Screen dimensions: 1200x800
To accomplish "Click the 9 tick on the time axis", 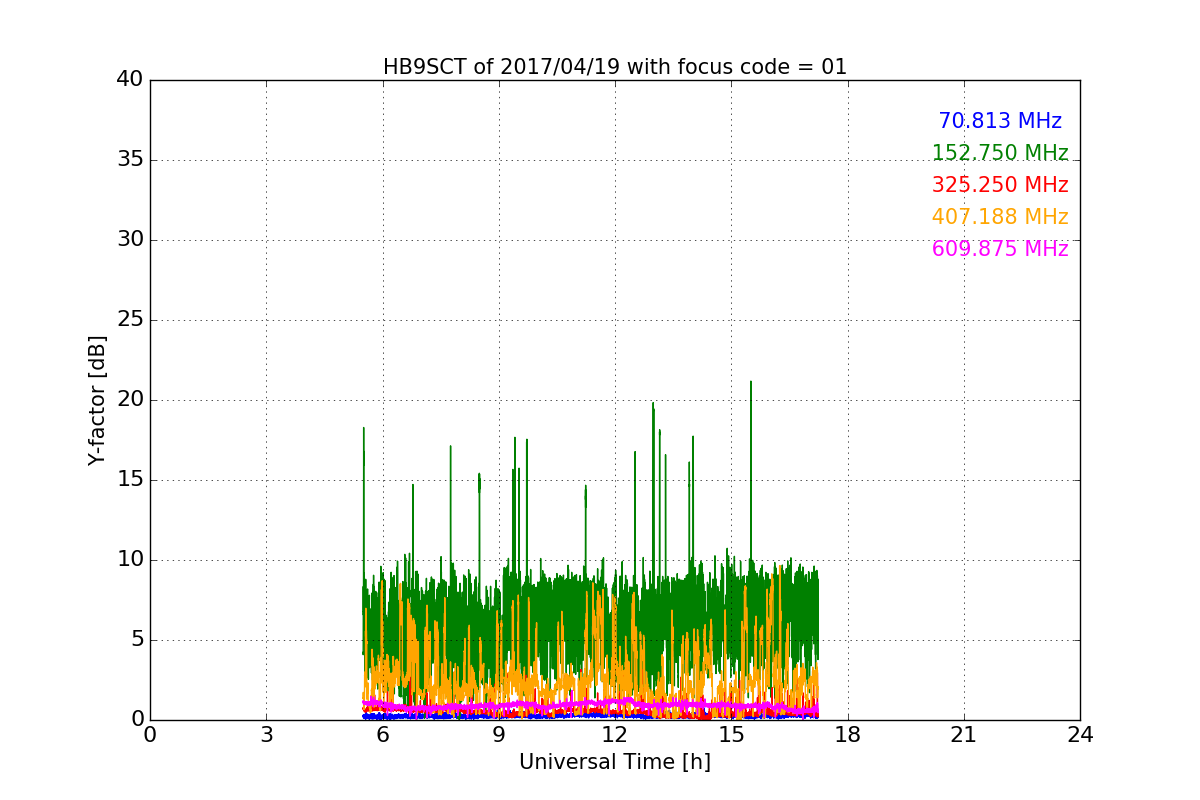I will 499,735.
